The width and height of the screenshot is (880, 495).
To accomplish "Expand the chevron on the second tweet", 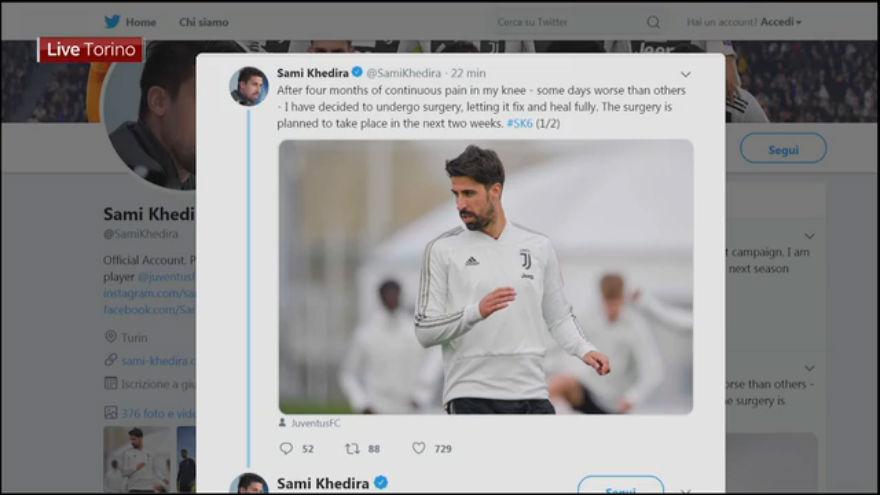I will (x=686, y=490).
